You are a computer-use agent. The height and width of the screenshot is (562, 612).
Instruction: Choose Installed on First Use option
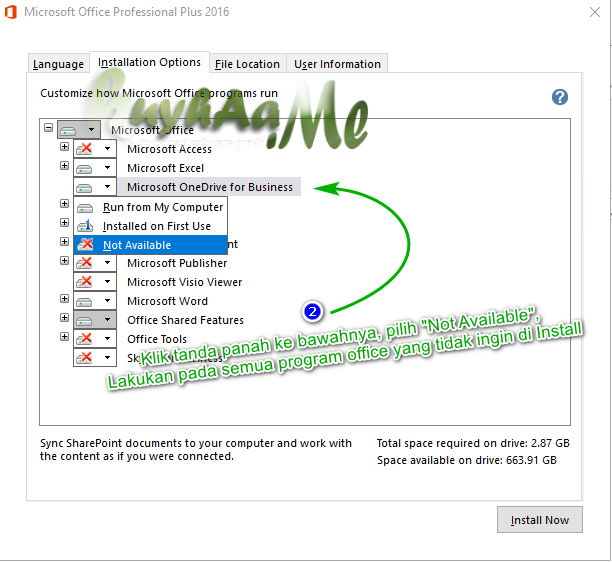coord(150,226)
